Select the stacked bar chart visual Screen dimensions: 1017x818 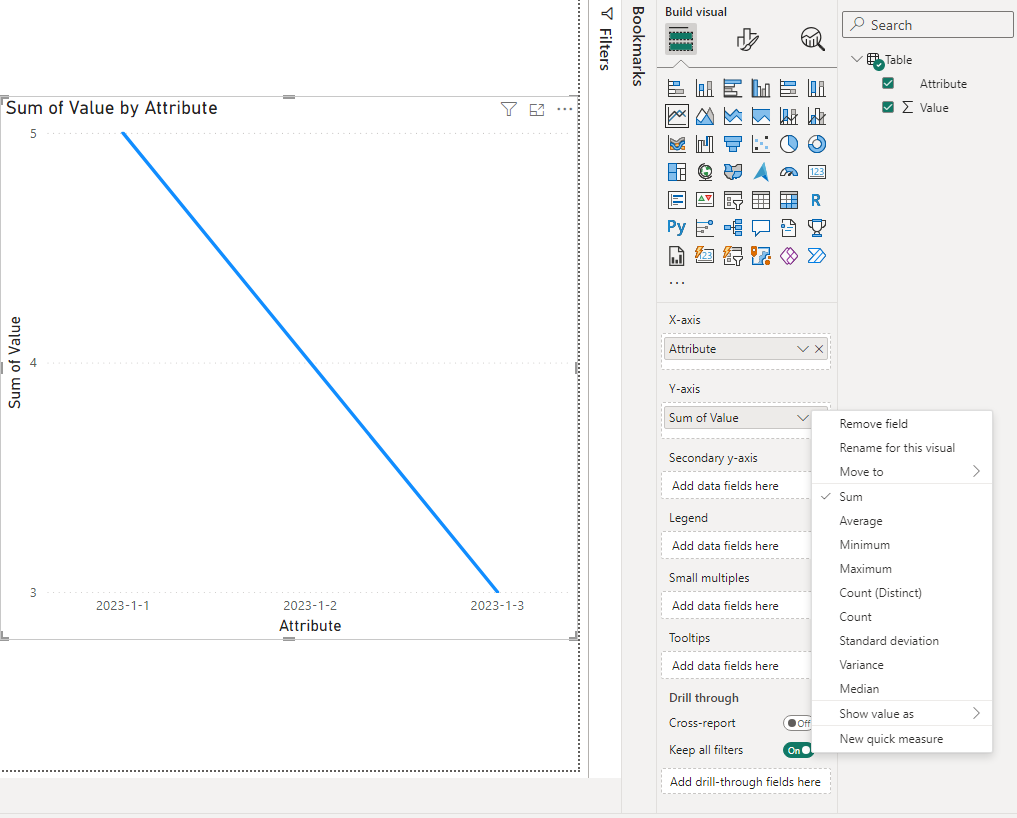(676, 88)
